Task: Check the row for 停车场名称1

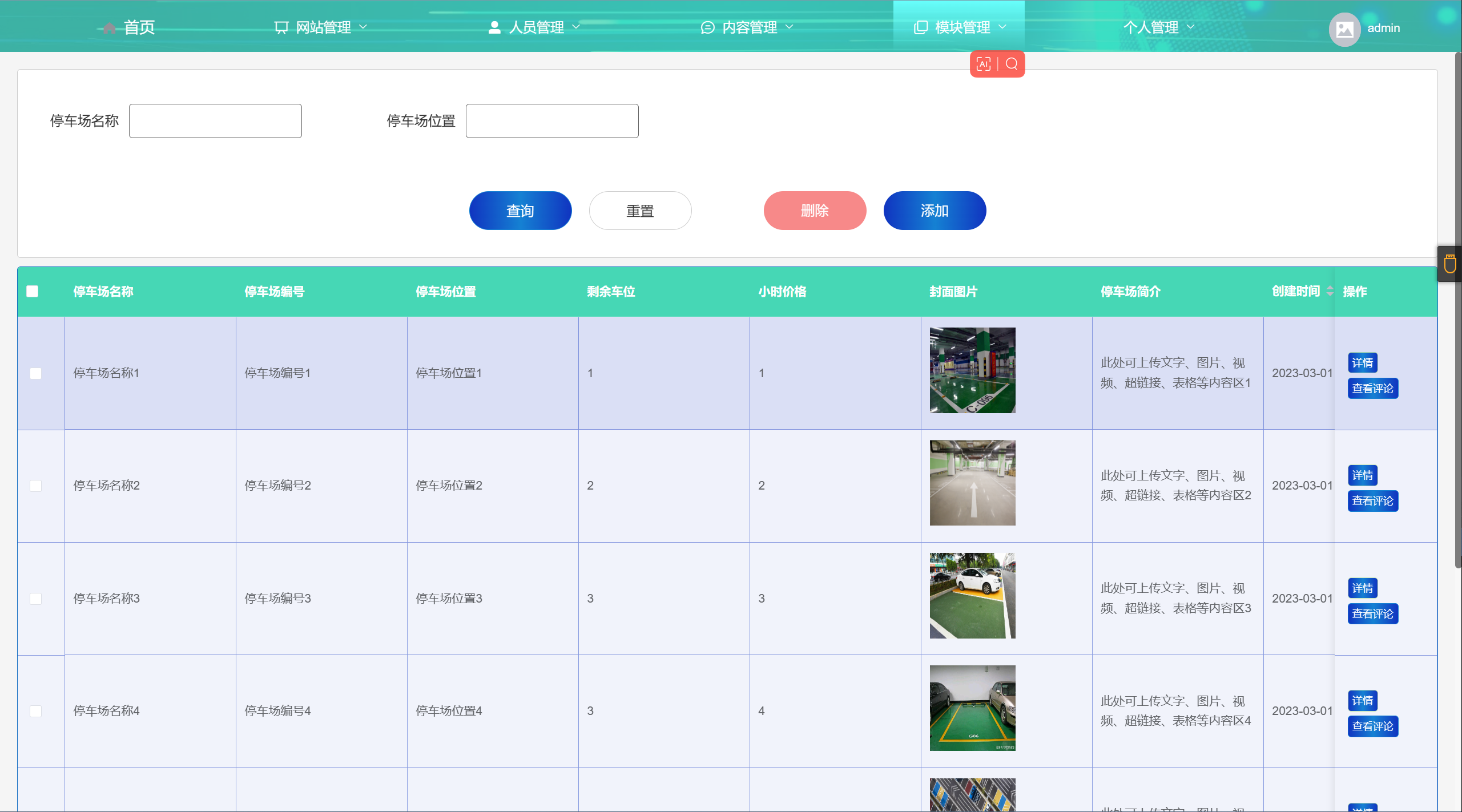Action: [x=36, y=373]
